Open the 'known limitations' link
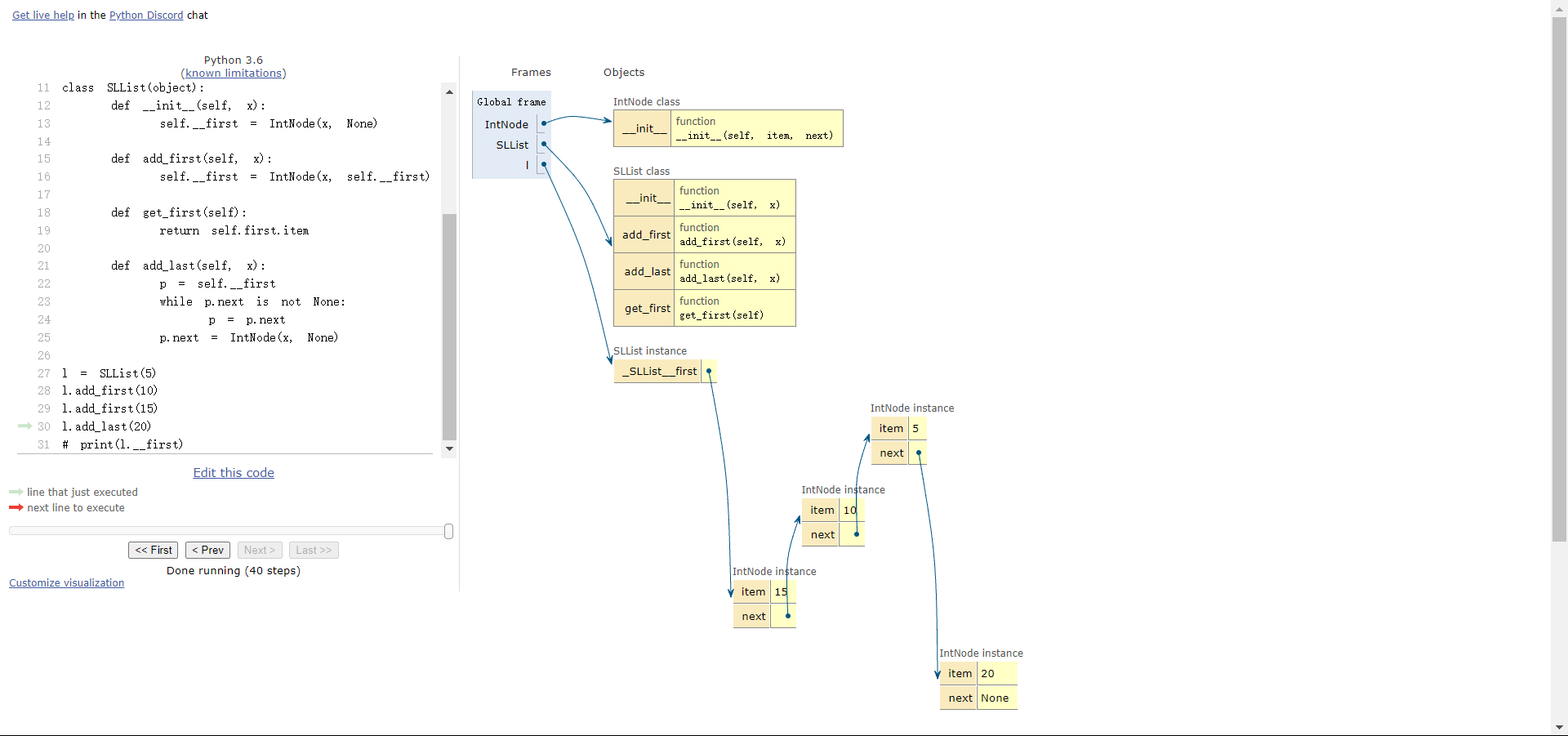Viewport: 1568px width, 736px height. tap(234, 74)
